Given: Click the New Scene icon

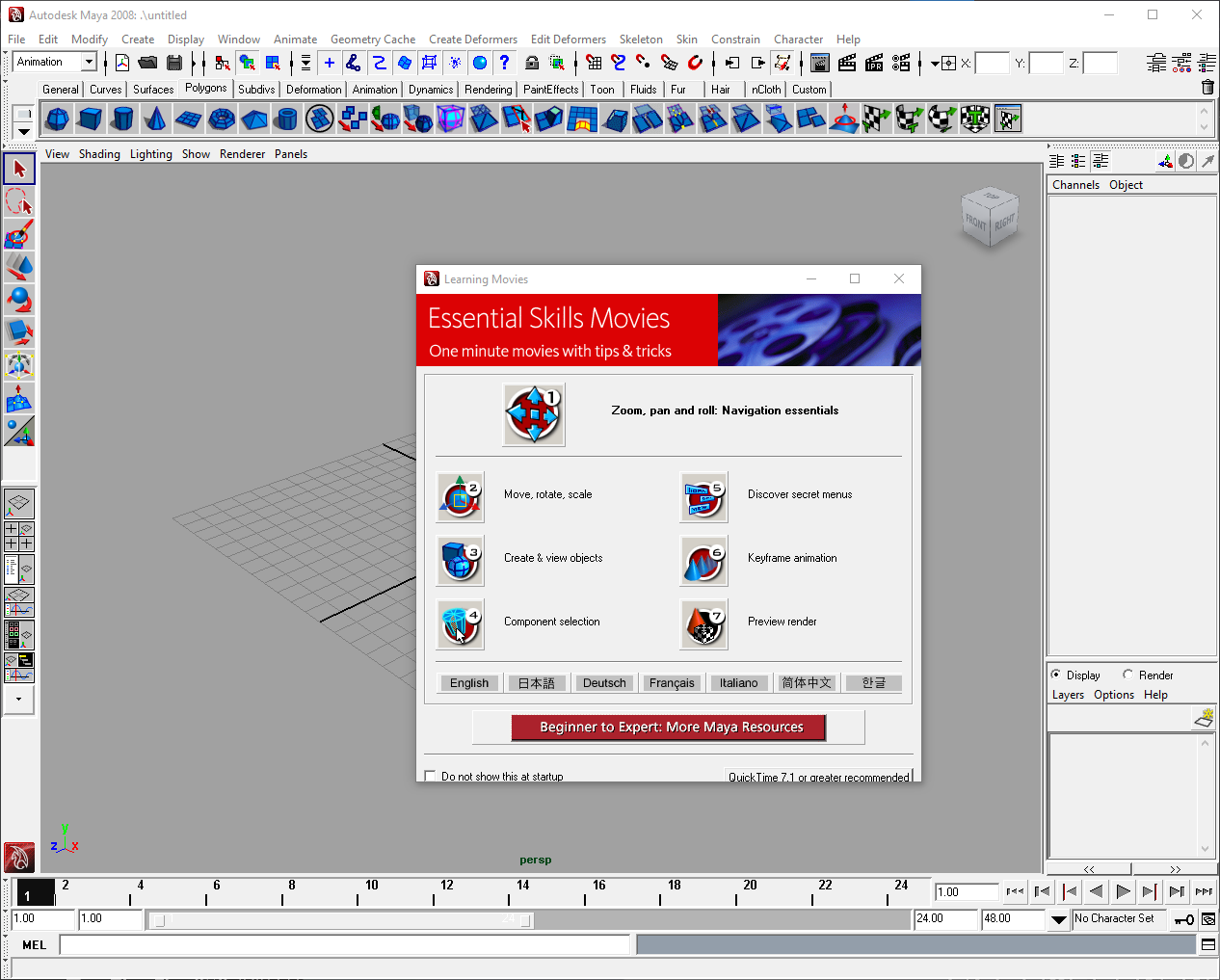Looking at the screenshot, I should [122, 63].
